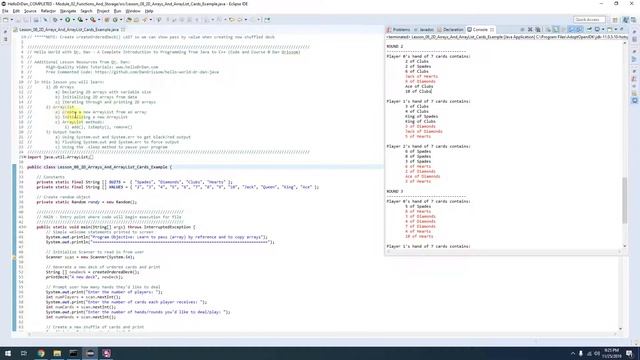Click the New file toolbar icon

[x=5, y=20]
